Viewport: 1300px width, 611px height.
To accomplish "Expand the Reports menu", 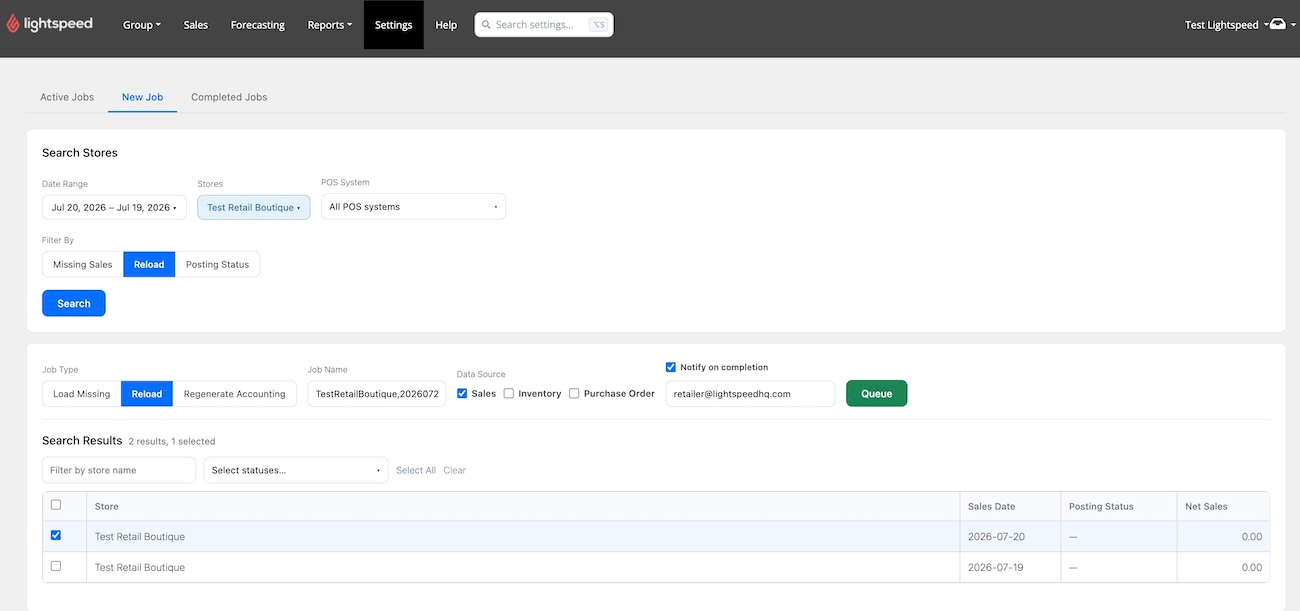I will pos(330,25).
